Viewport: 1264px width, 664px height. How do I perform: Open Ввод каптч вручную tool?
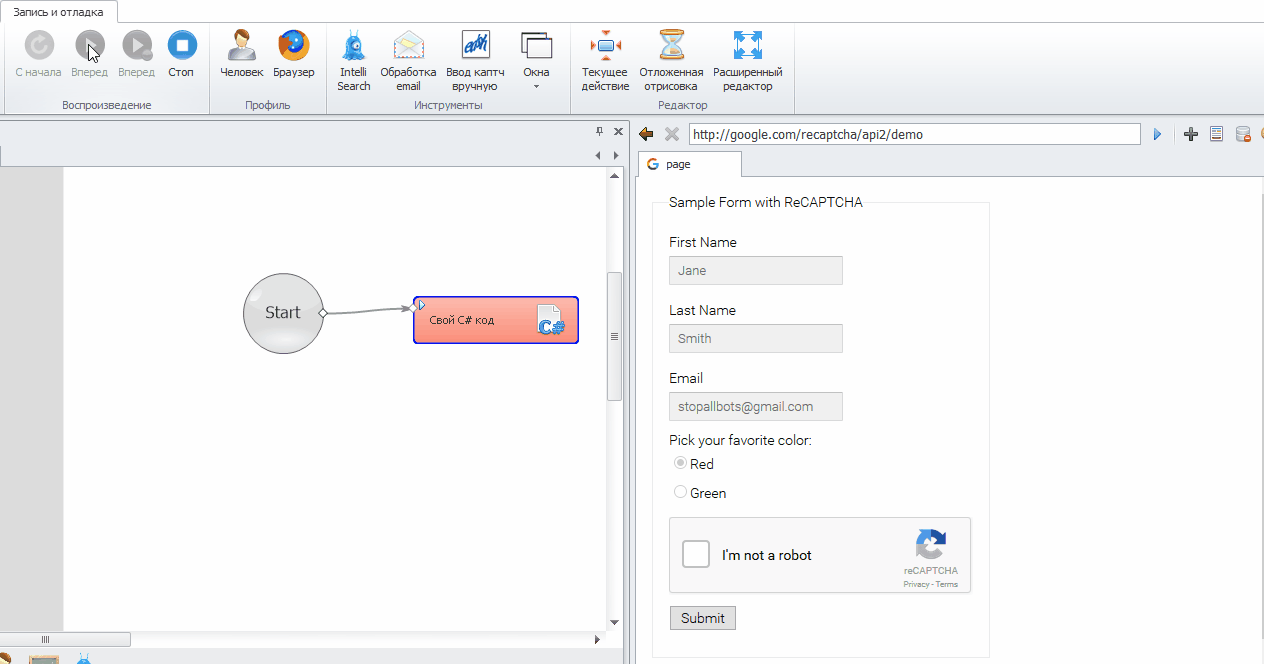click(x=475, y=60)
